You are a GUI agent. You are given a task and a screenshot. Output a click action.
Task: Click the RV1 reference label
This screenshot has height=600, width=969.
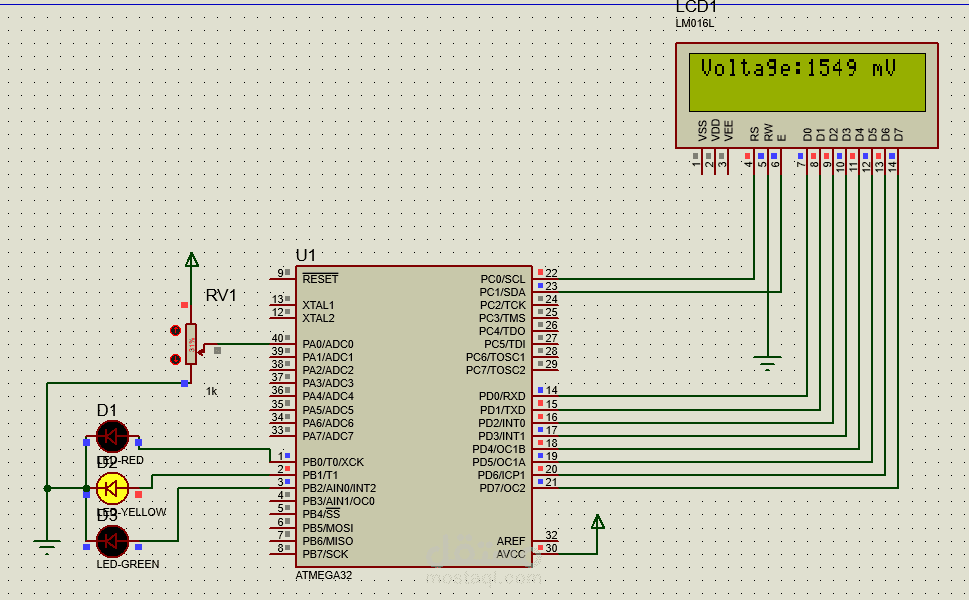(x=221, y=295)
